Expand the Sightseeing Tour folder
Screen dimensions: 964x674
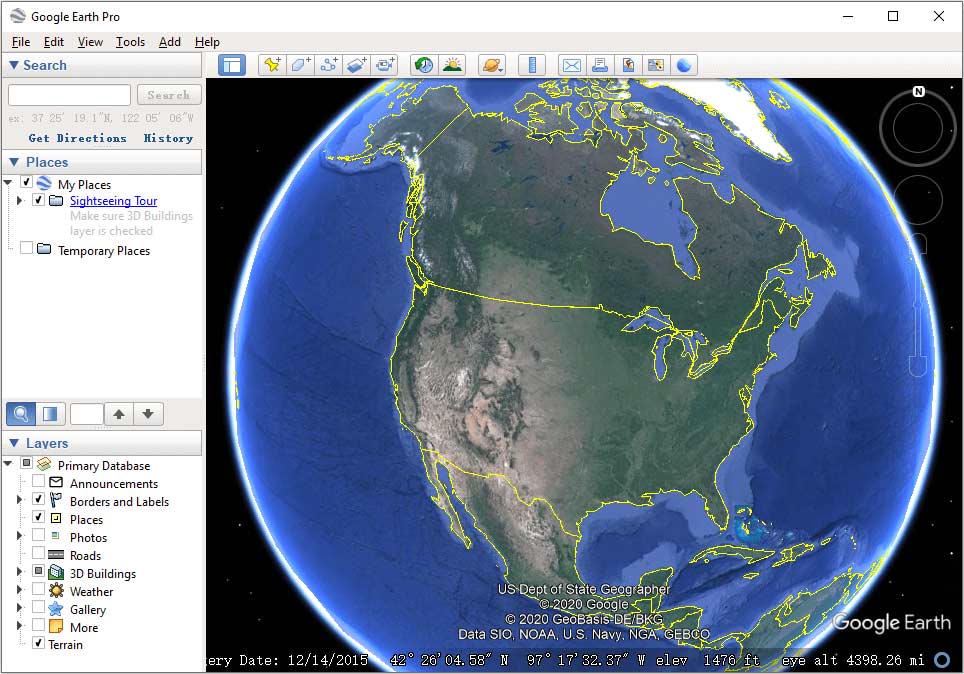[x=20, y=200]
